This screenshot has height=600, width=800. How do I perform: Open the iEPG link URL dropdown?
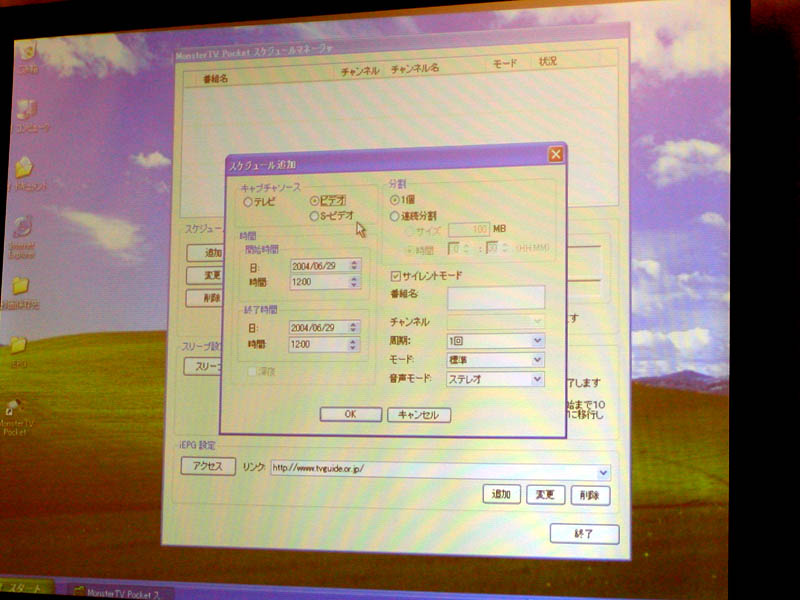click(602, 473)
